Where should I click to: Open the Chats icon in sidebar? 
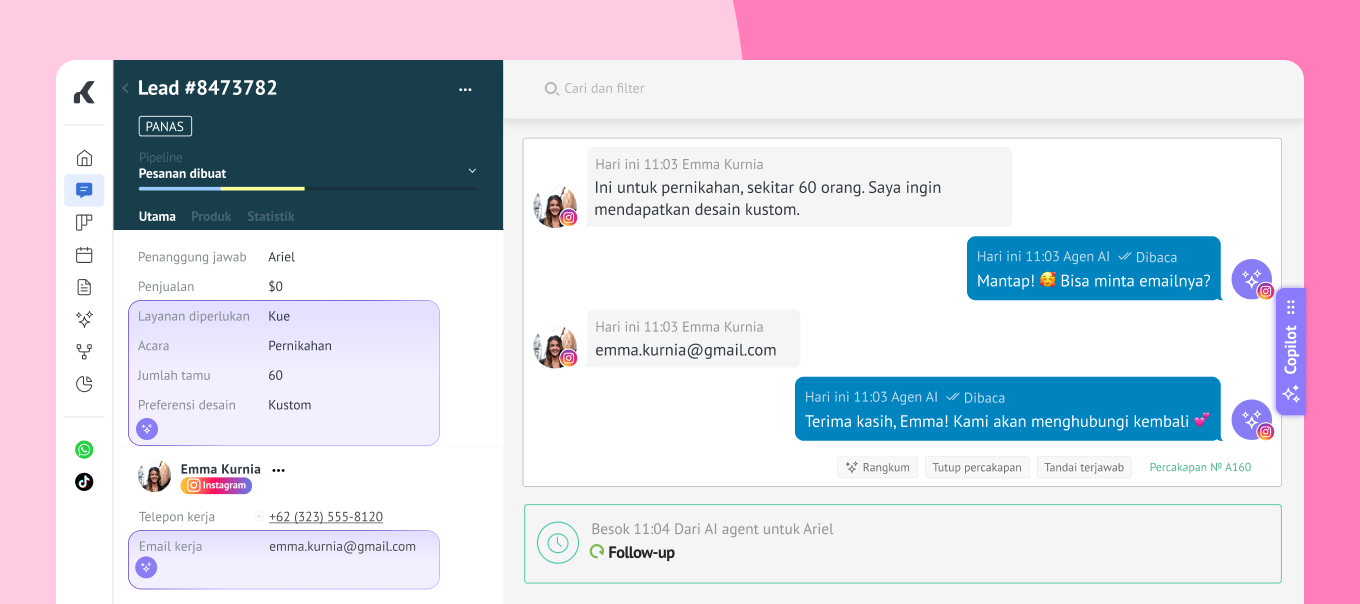pos(84,190)
